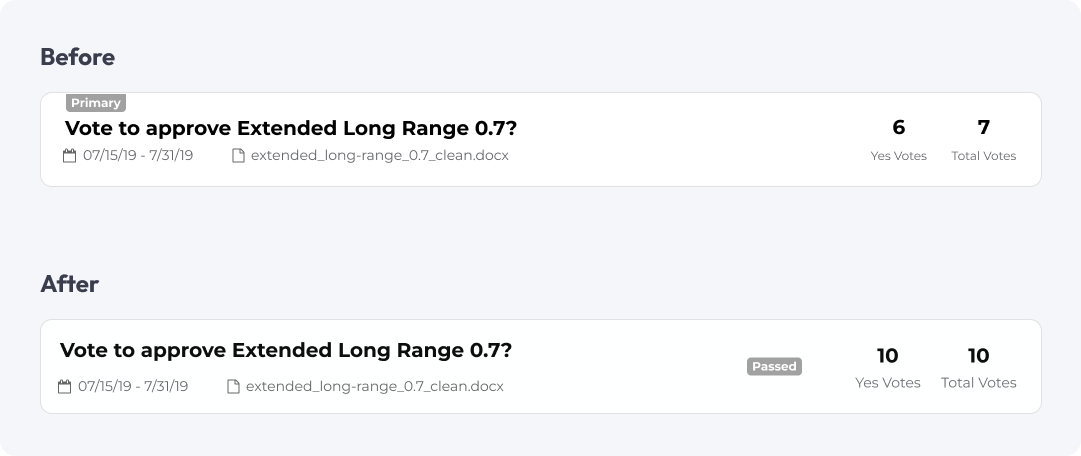Click the 6 Yes Votes count
This screenshot has width=1081, height=456.
898,128
